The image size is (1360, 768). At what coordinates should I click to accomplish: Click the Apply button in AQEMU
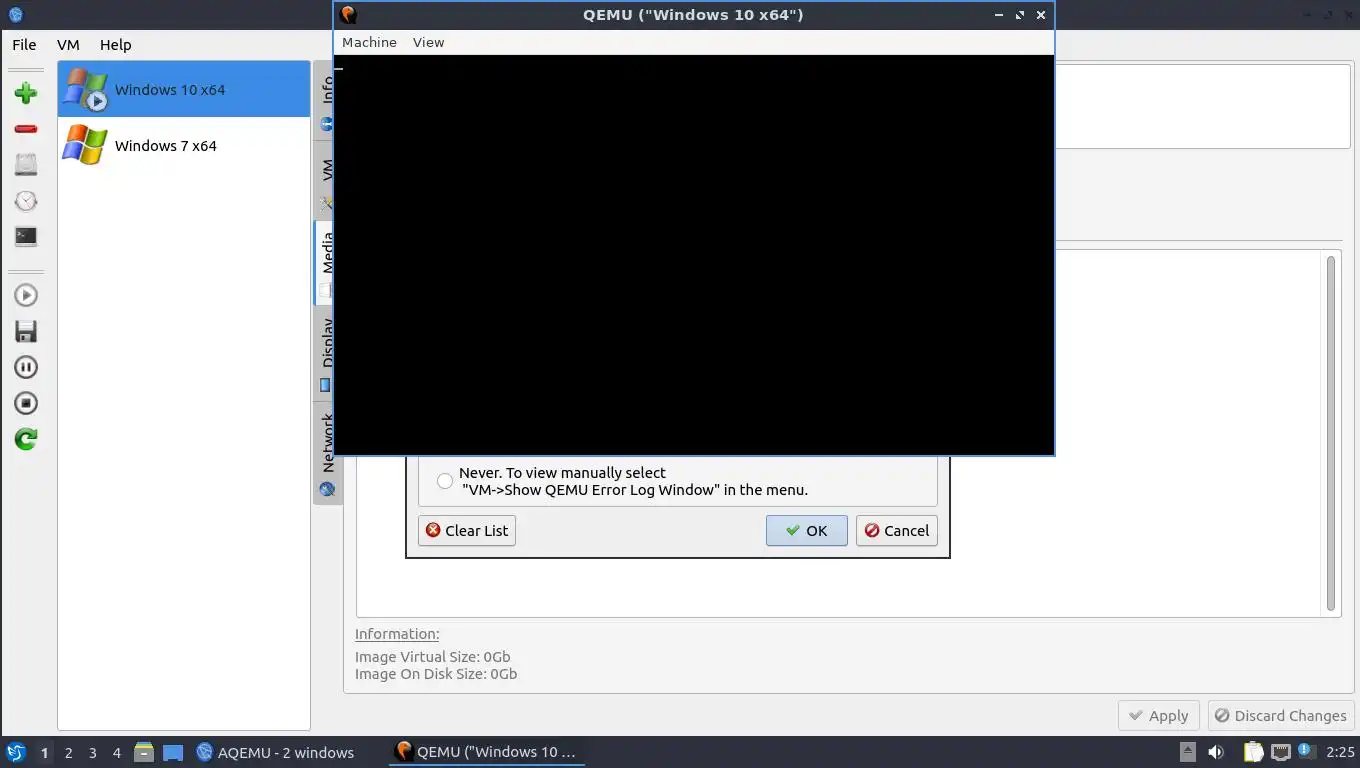coord(1158,715)
